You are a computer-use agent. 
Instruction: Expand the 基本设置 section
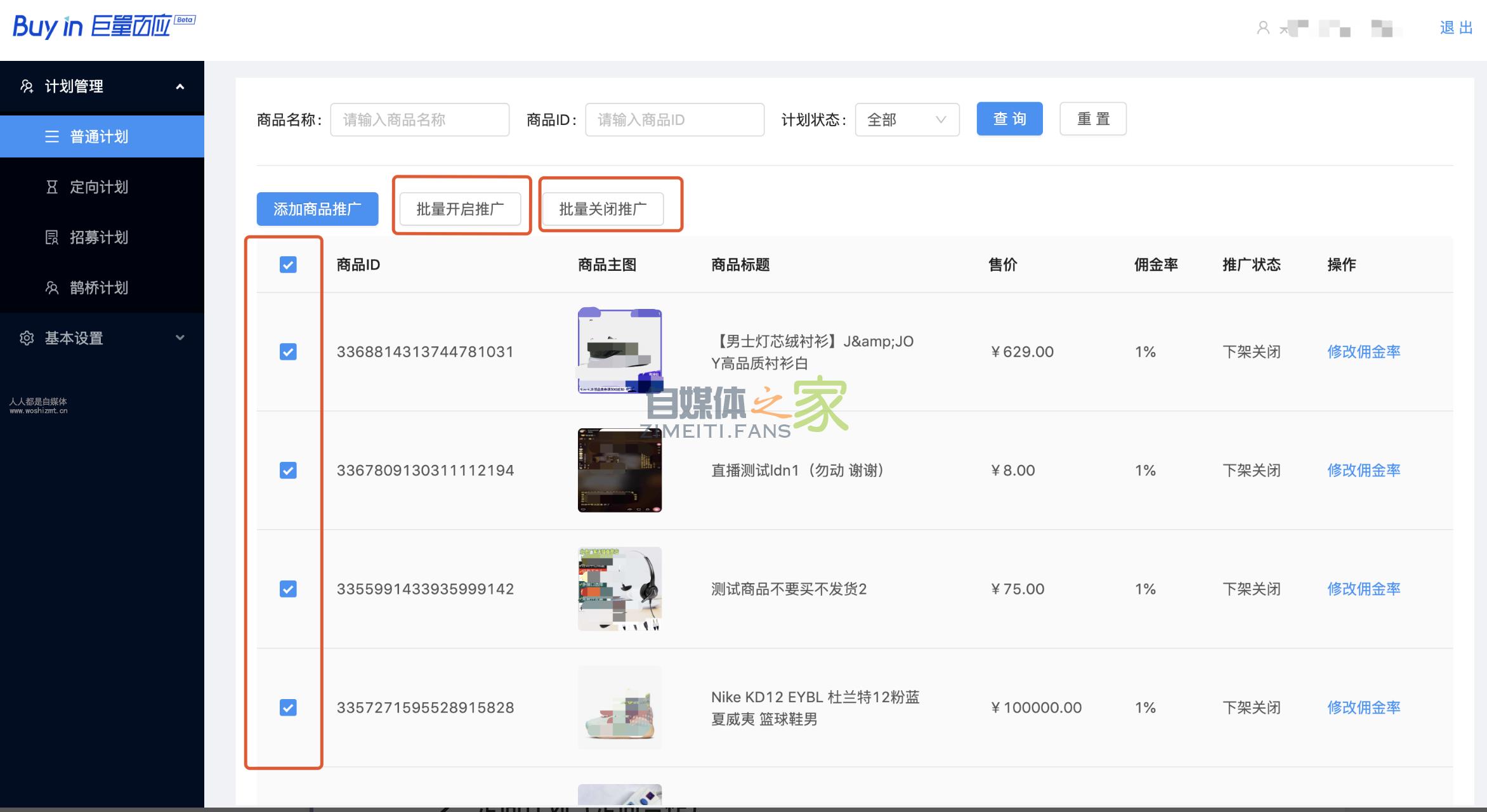tap(181, 338)
